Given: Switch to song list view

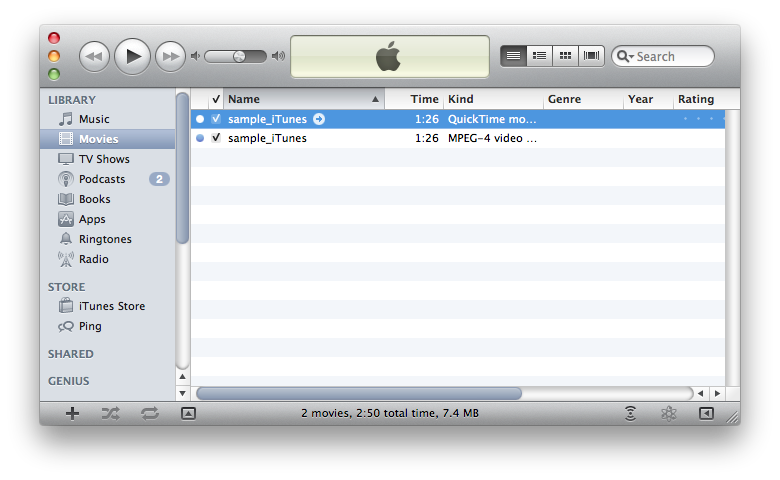Looking at the screenshot, I should pos(513,56).
